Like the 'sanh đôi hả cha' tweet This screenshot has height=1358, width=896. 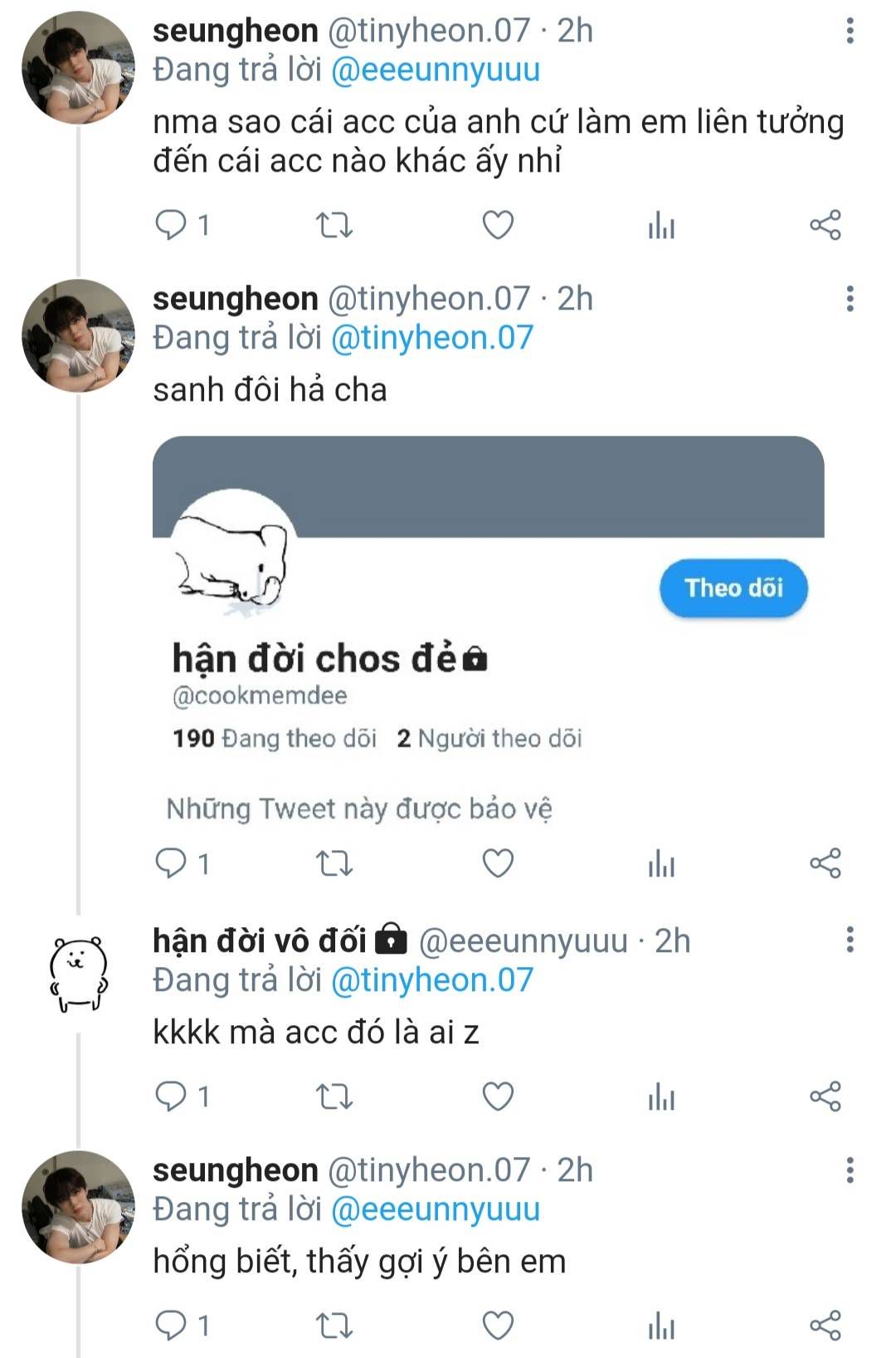click(498, 863)
